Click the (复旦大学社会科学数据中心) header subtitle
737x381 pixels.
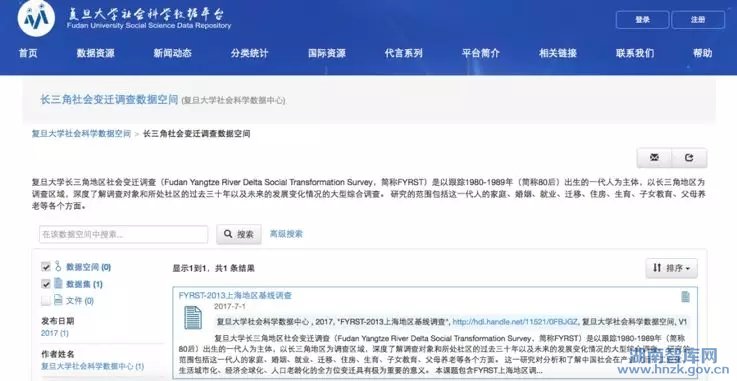coord(234,101)
